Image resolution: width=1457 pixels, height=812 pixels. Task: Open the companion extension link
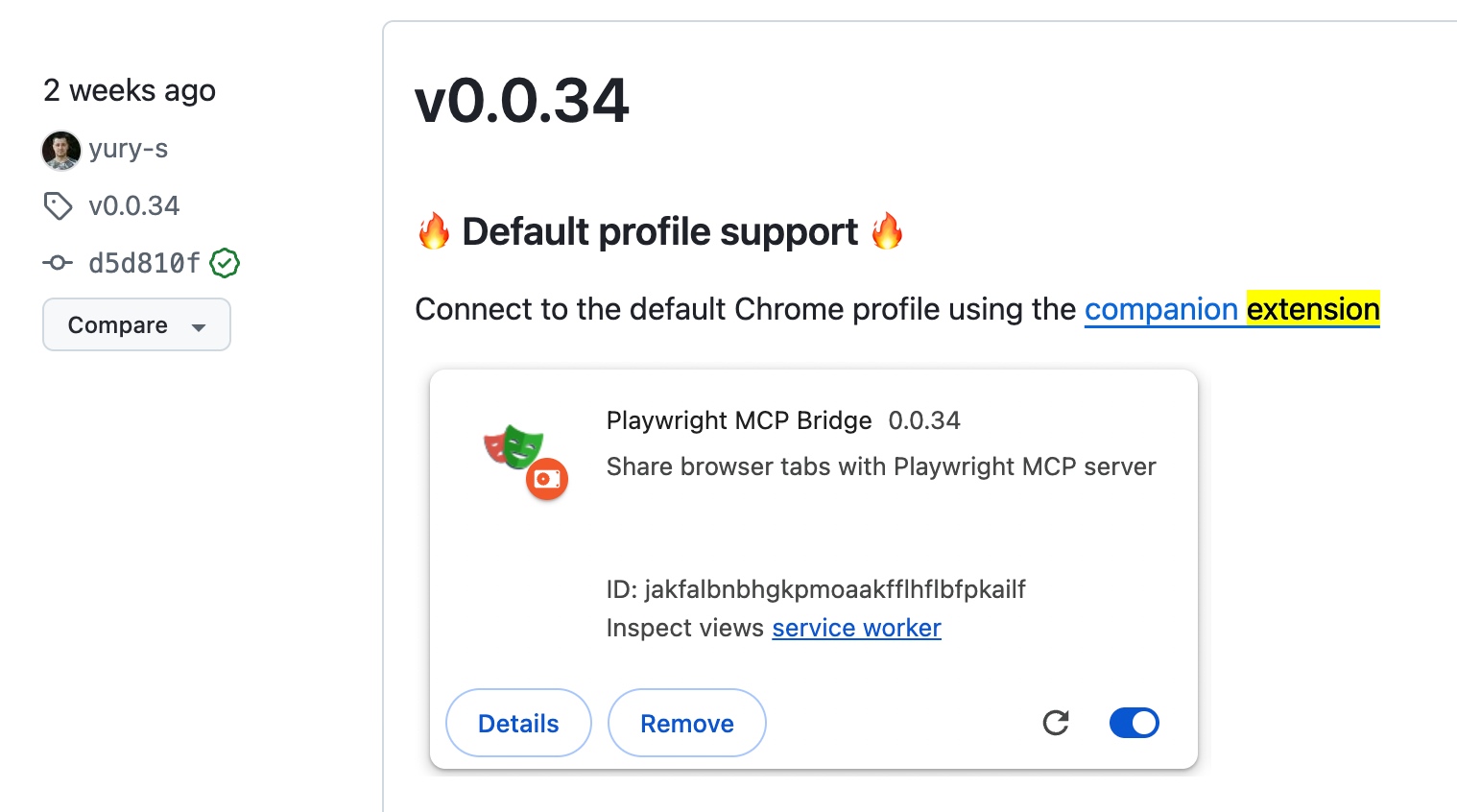pos(1231,309)
